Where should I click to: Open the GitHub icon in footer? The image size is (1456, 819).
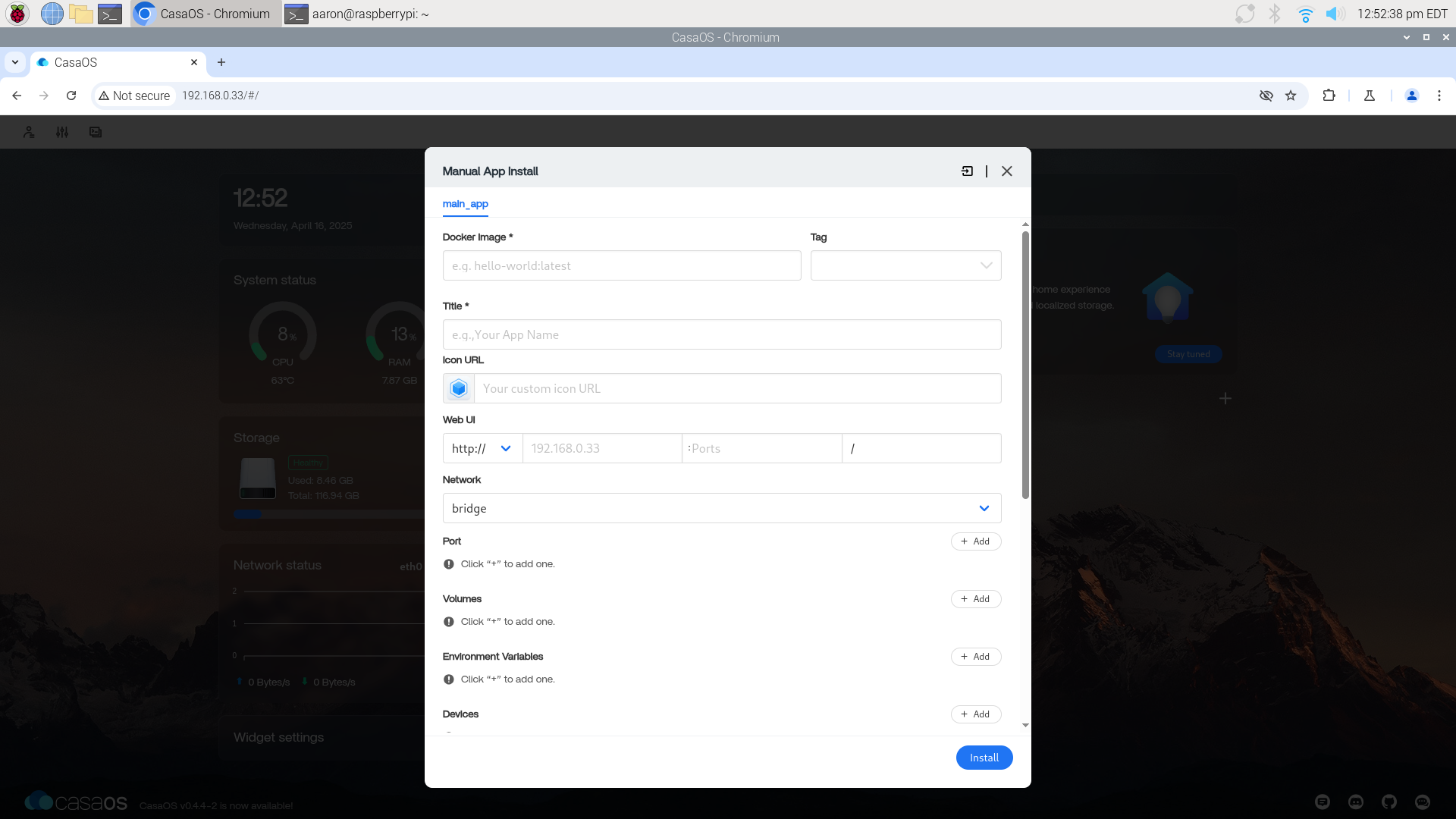(x=1389, y=802)
